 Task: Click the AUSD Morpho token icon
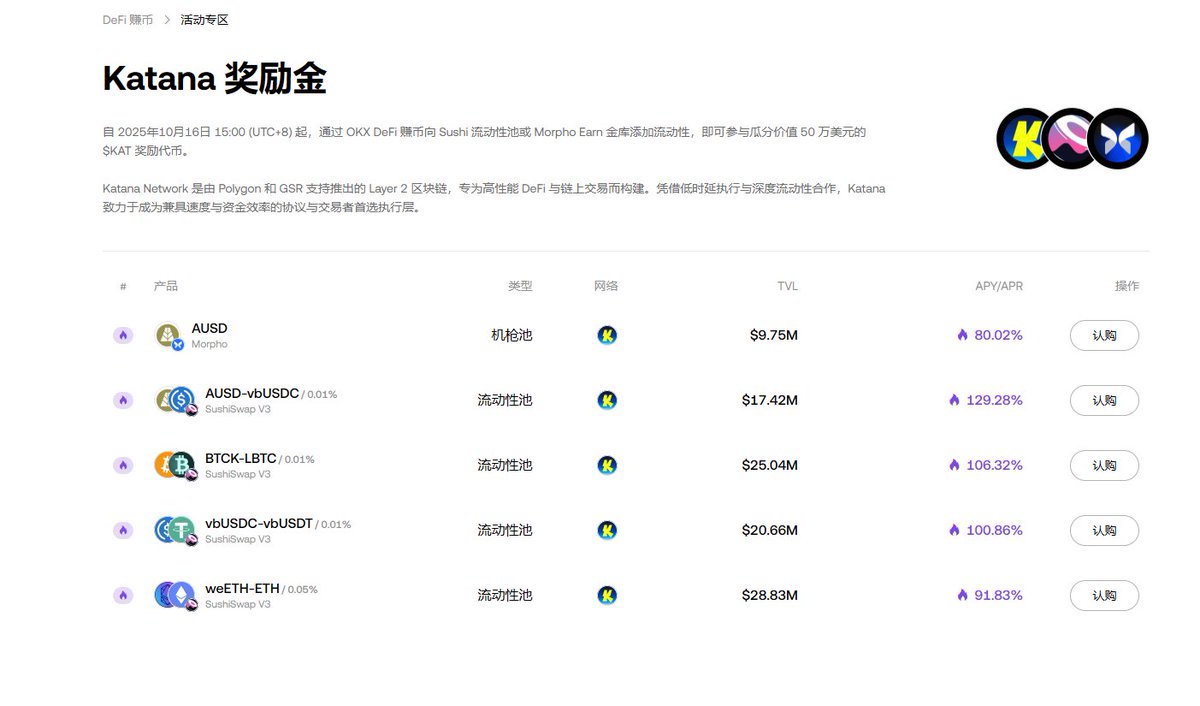[170, 336]
